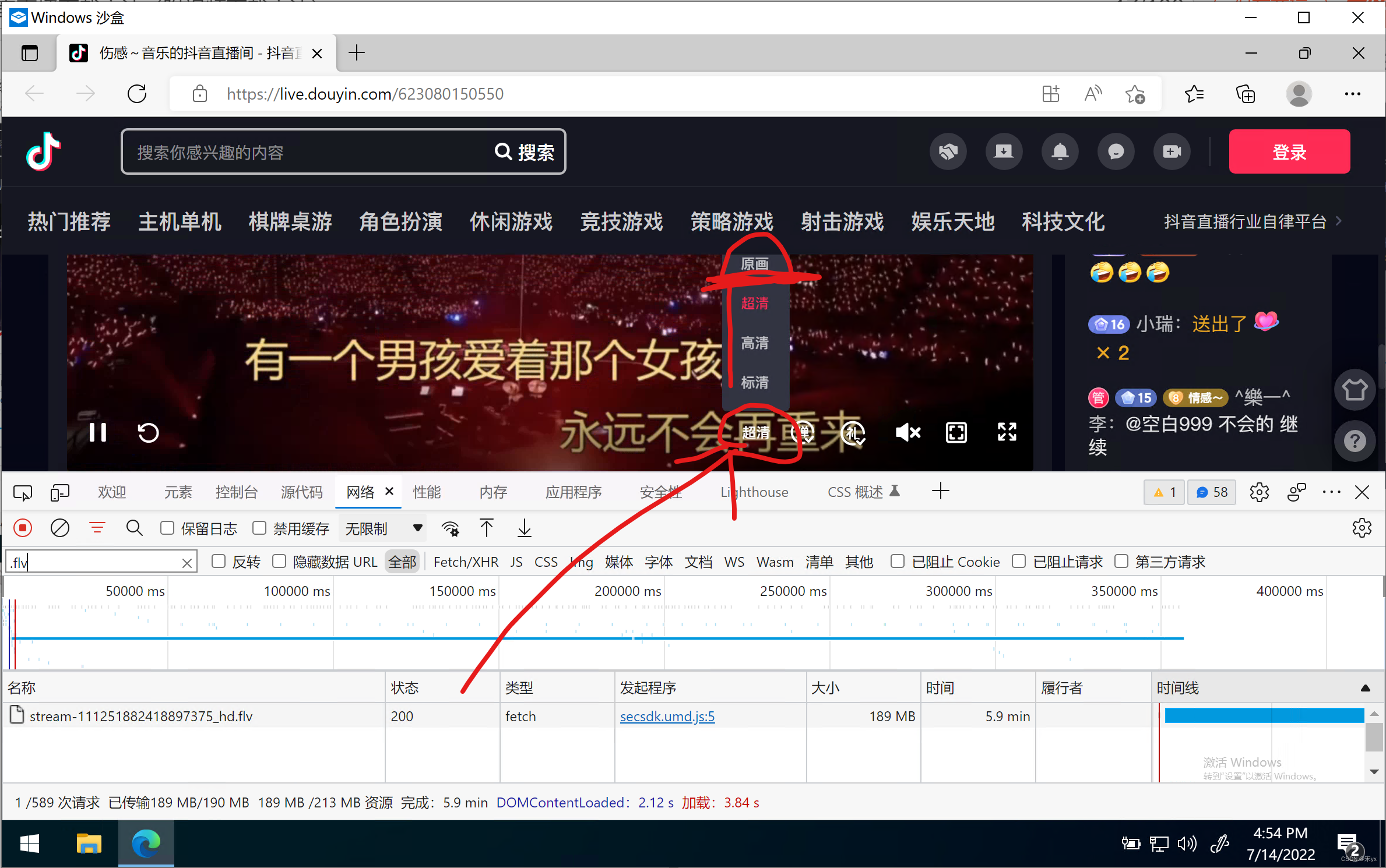The width and height of the screenshot is (1386, 868).
Task: Switch to the 控制台 tab
Action: [x=236, y=492]
